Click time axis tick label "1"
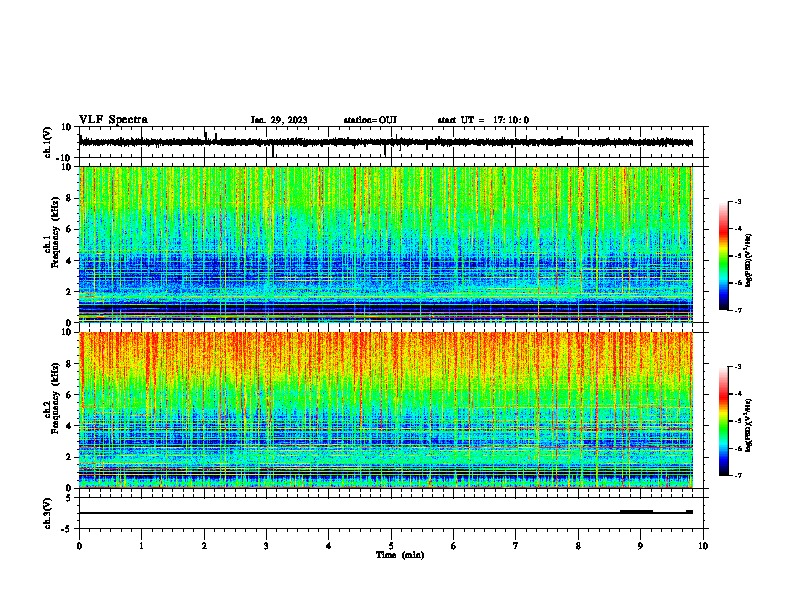The image size is (792, 612). [x=141, y=546]
